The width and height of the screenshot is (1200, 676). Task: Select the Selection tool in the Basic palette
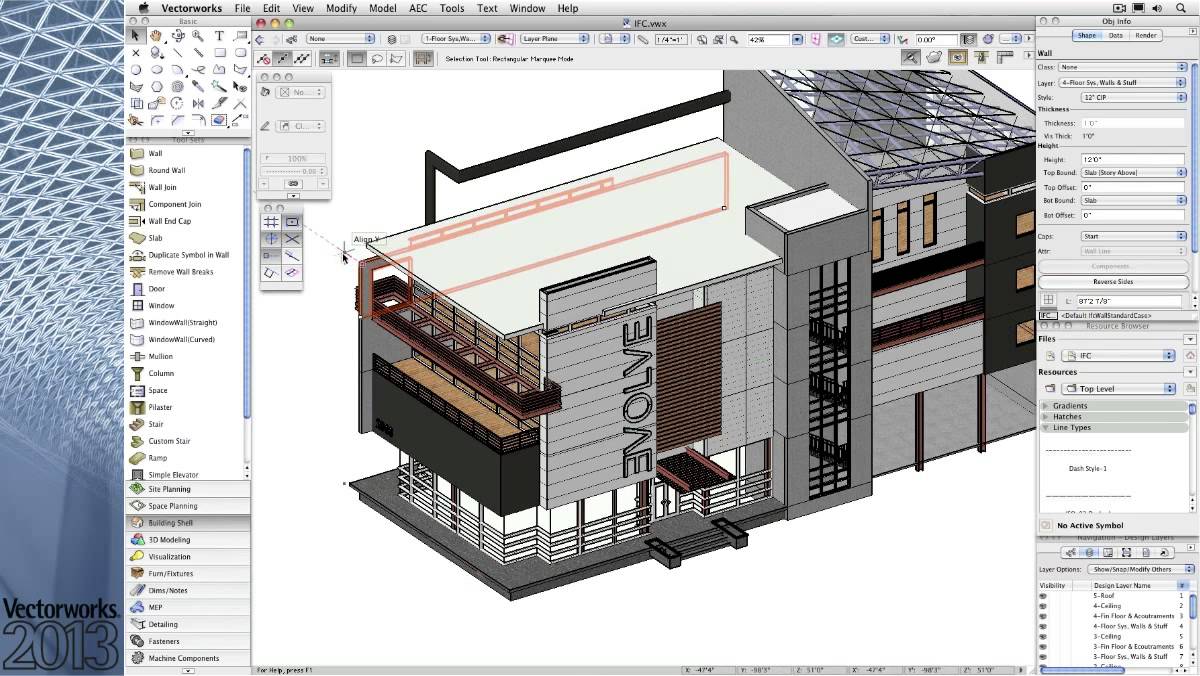pos(134,34)
